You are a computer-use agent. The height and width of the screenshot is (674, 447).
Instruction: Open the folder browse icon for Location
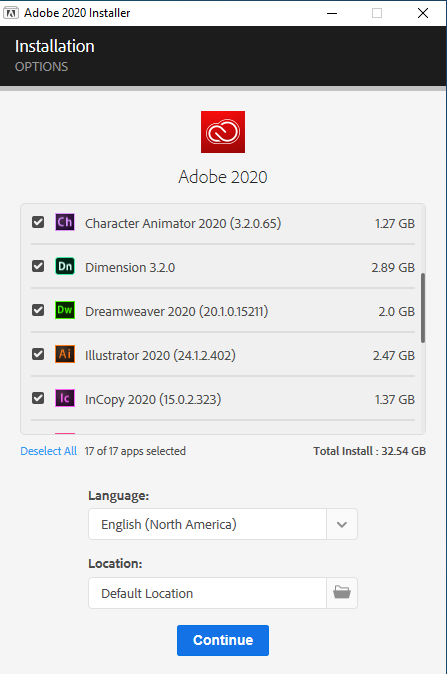(x=342, y=593)
